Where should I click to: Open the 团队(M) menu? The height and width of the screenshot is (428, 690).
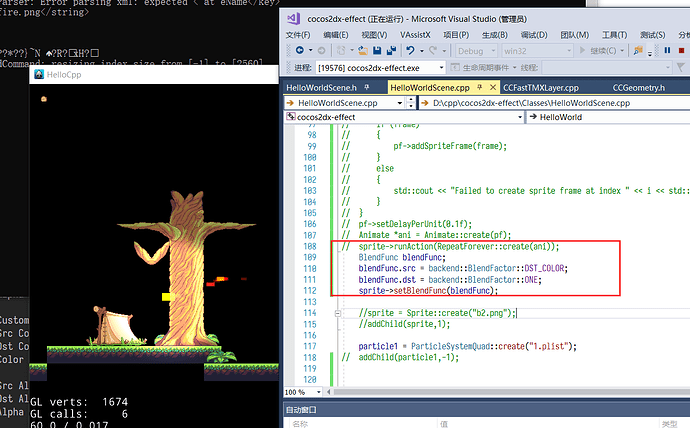tap(574, 35)
